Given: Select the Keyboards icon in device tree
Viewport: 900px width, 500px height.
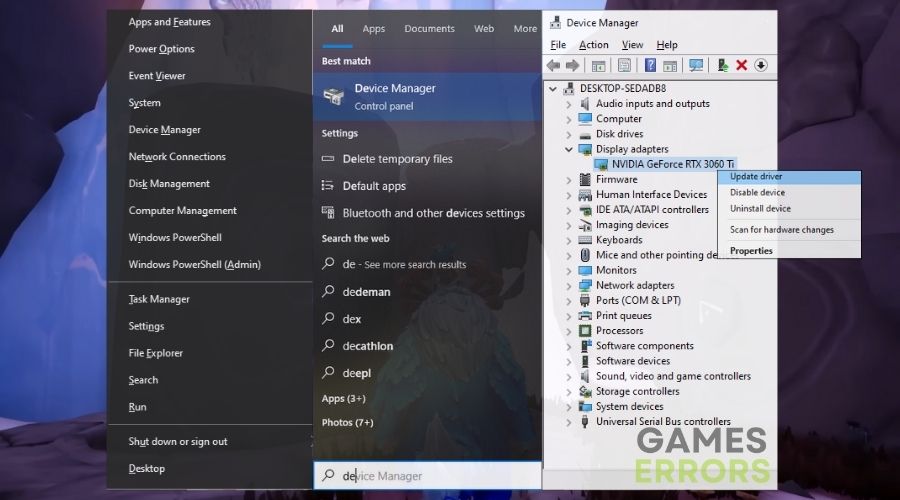Looking at the screenshot, I should pyautogui.click(x=585, y=240).
